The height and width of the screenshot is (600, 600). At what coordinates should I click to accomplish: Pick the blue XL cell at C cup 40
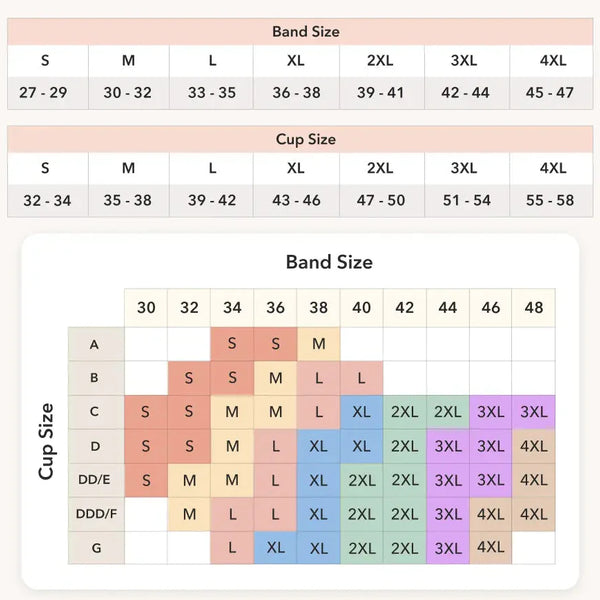coord(361,412)
